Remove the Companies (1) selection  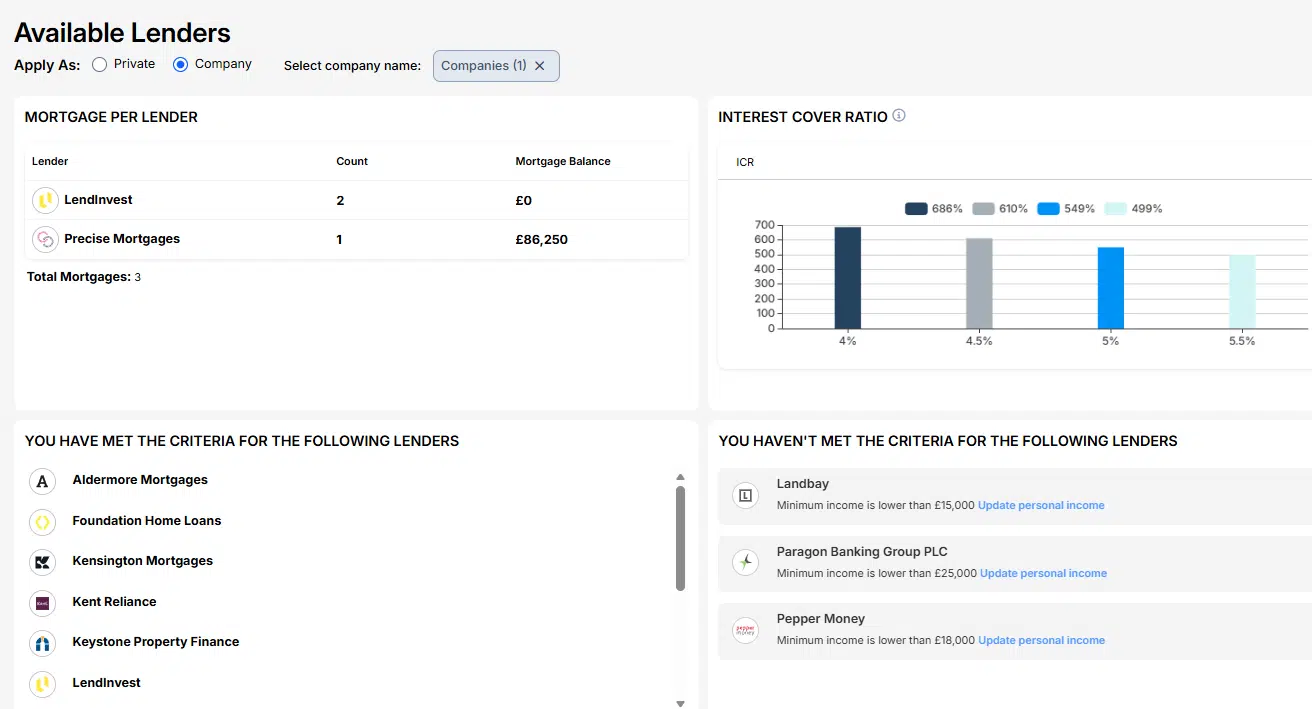click(540, 66)
